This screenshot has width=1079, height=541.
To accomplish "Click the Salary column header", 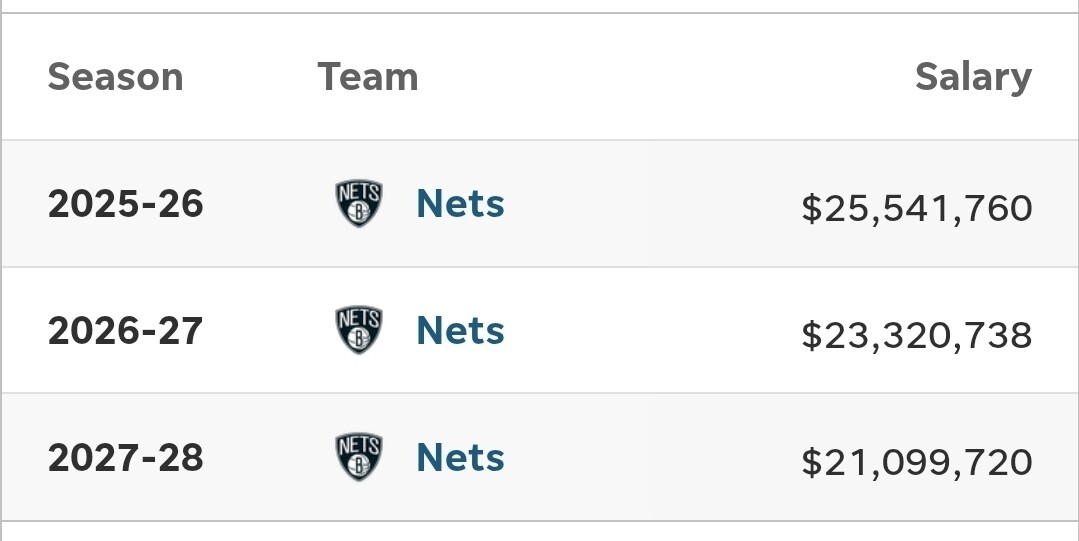I will [974, 76].
